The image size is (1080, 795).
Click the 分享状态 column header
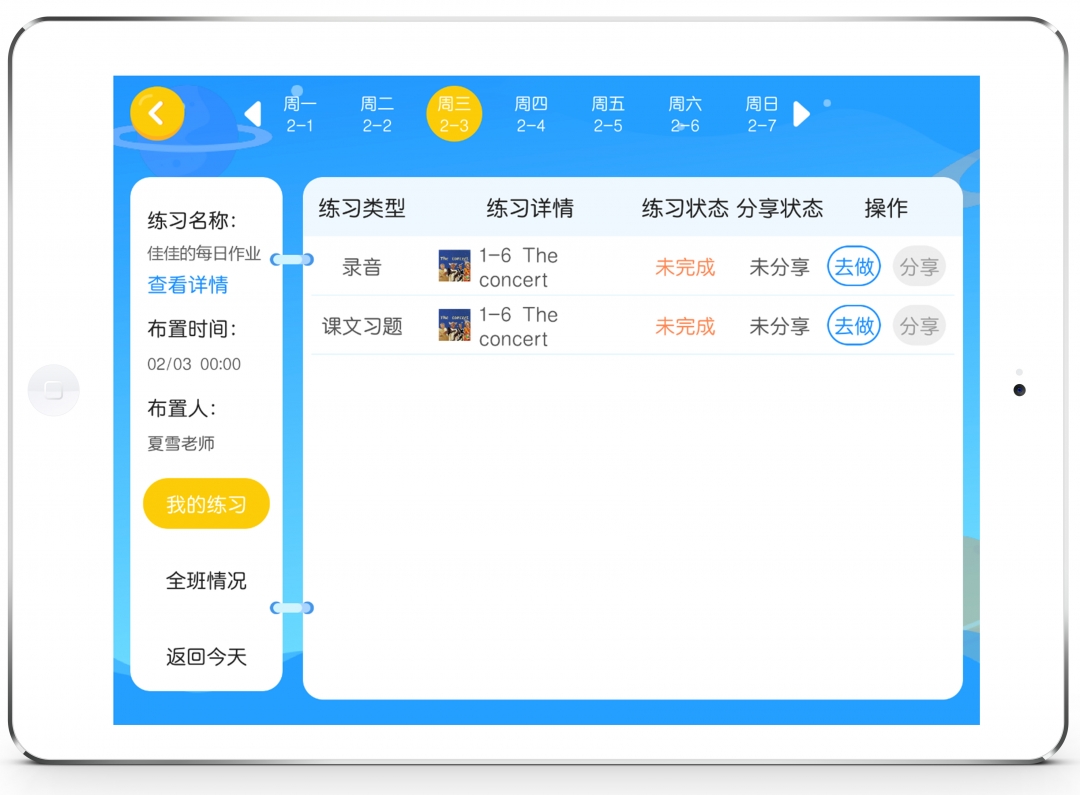click(x=780, y=208)
